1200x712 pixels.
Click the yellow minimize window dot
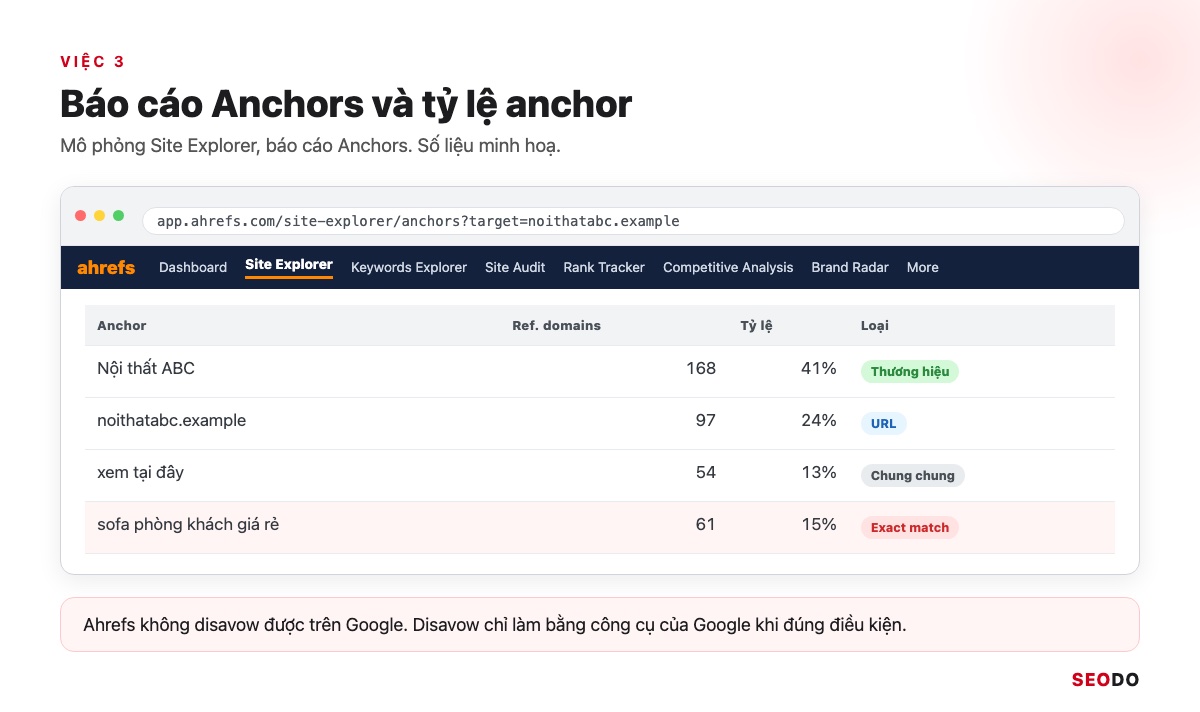click(x=100, y=216)
